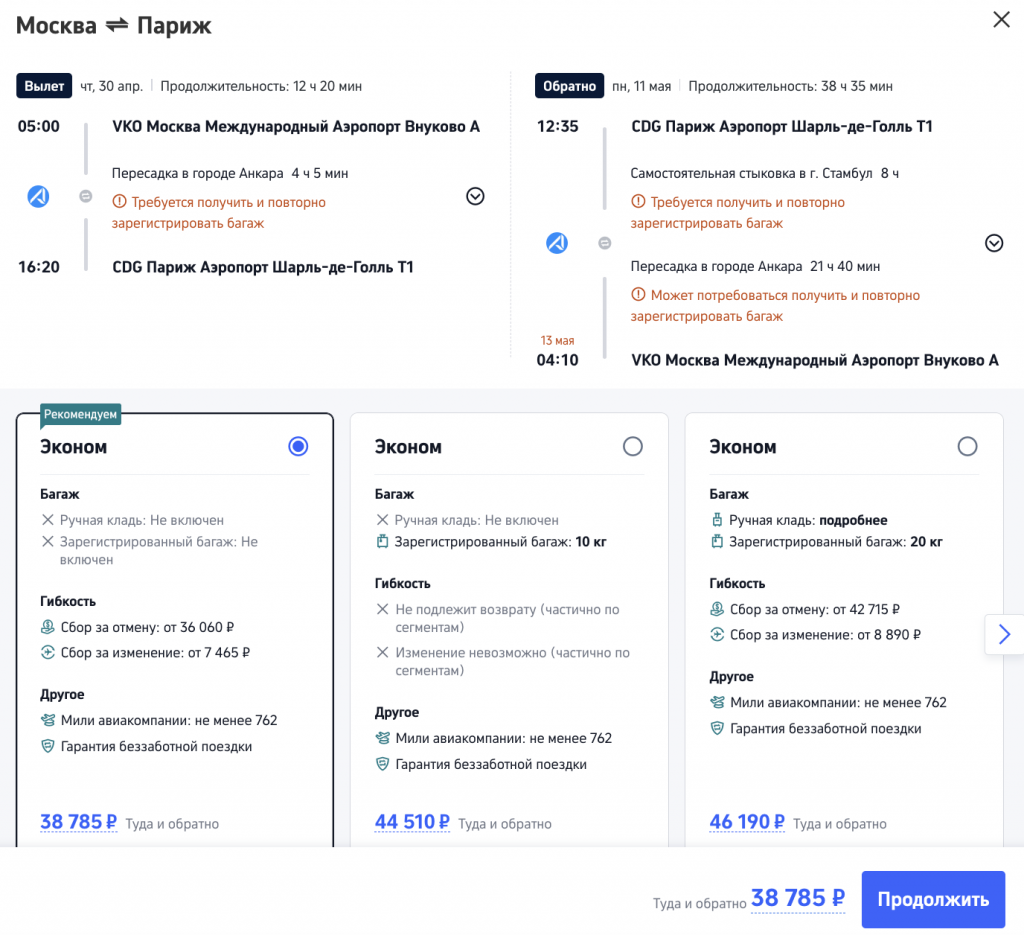Open hand luggage подробнее link
Image resolution: width=1024 pixels, height=935 pixels.
click(853, 520)
